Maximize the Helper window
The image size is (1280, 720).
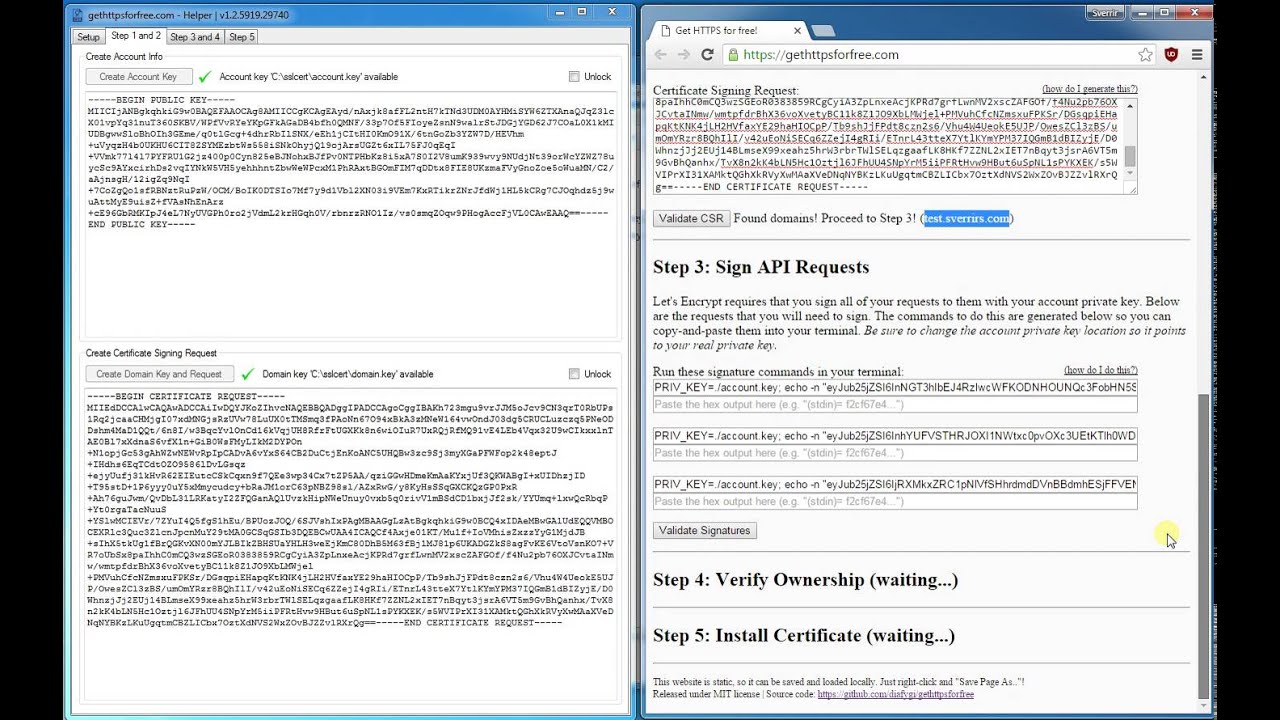click(x=582, y=12)
